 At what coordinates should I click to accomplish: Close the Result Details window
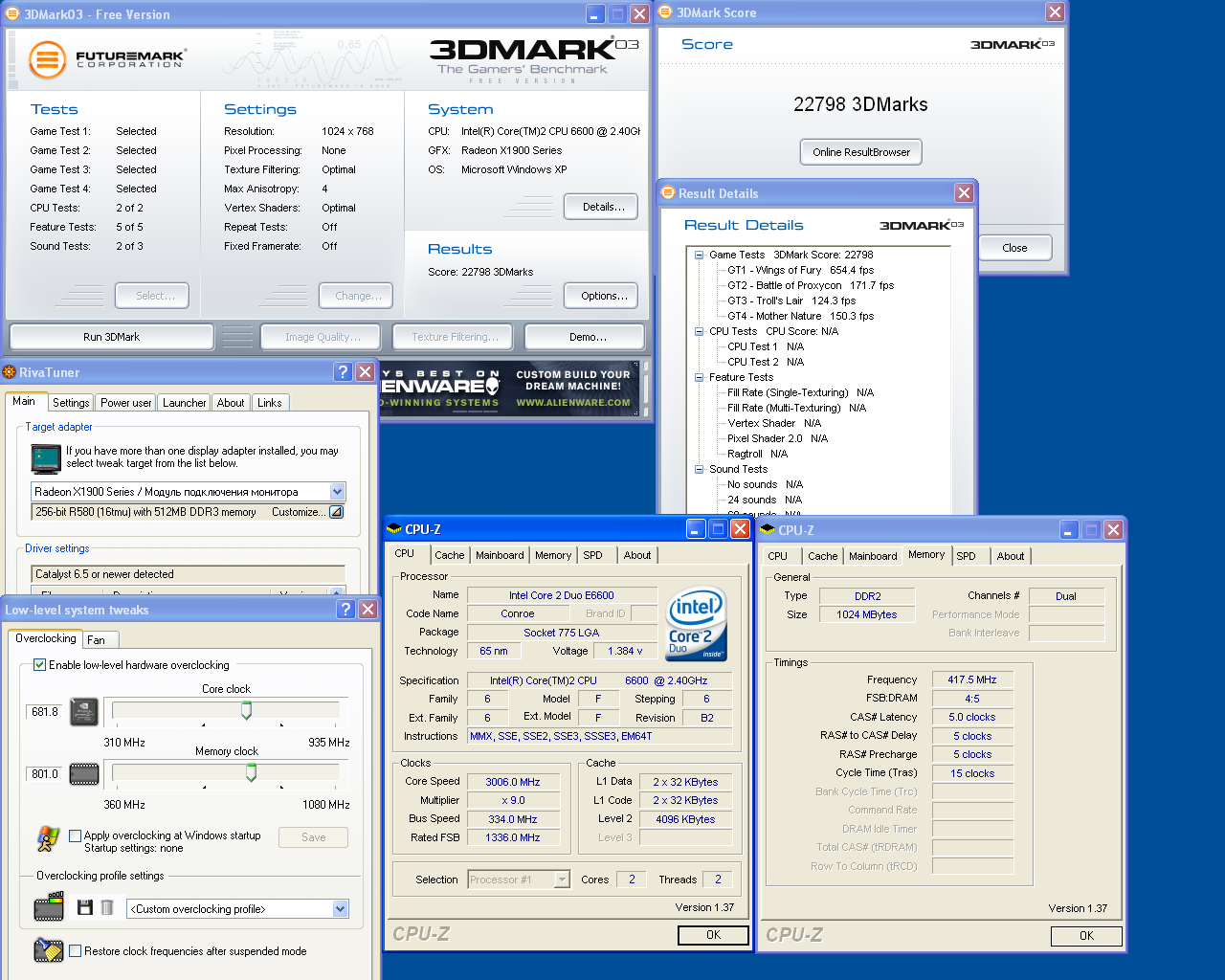(x=964, y=193)
